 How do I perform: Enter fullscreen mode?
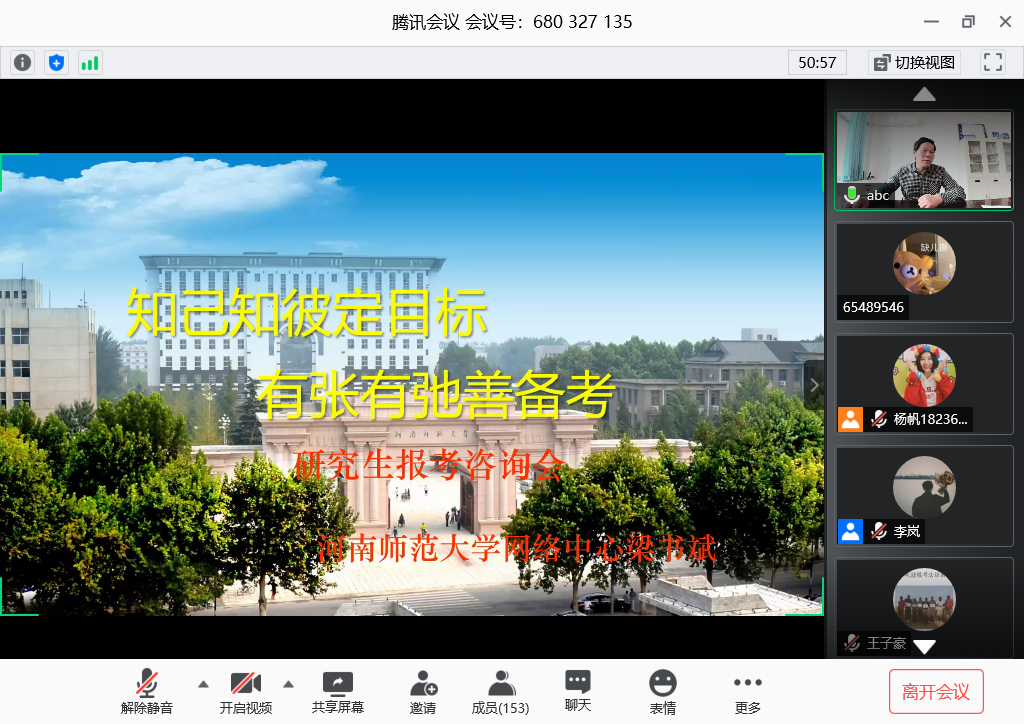[x=992, y=62]
